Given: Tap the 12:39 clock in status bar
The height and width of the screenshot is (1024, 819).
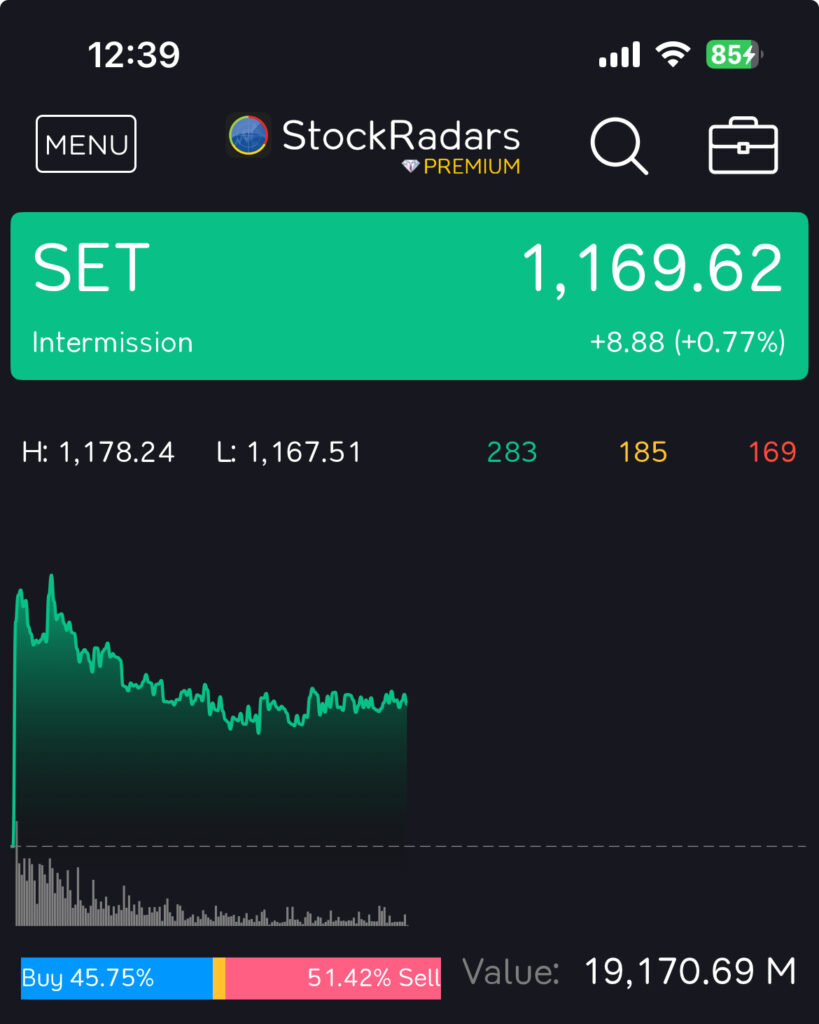Looking at the screenshot, I should point(133,54).
